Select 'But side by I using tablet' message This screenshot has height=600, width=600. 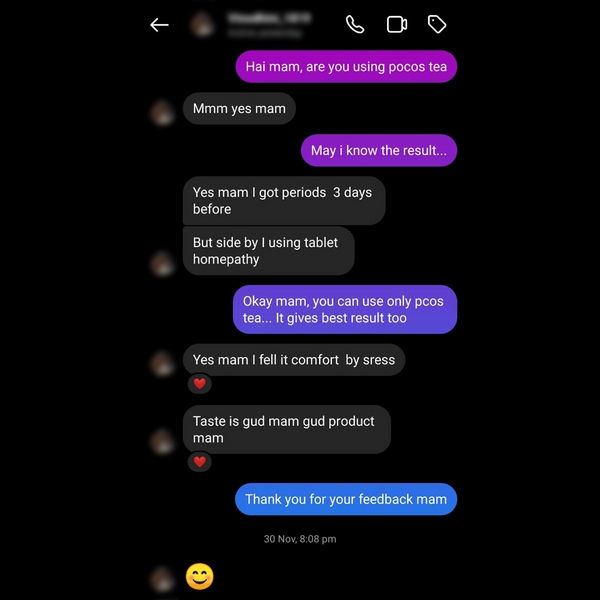pos(269,251)
